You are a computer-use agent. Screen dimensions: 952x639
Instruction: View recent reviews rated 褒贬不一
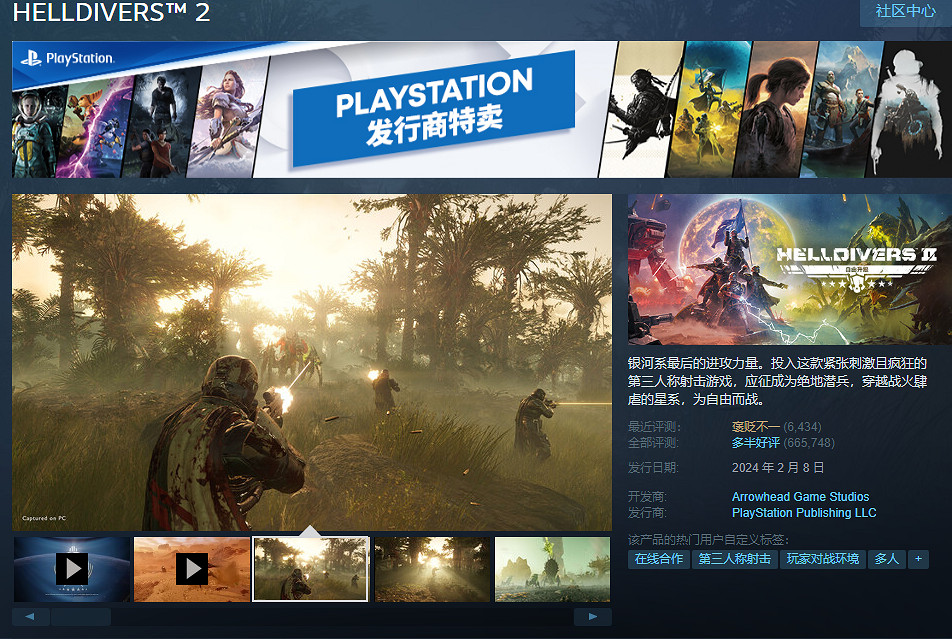[x=754, y=427]
